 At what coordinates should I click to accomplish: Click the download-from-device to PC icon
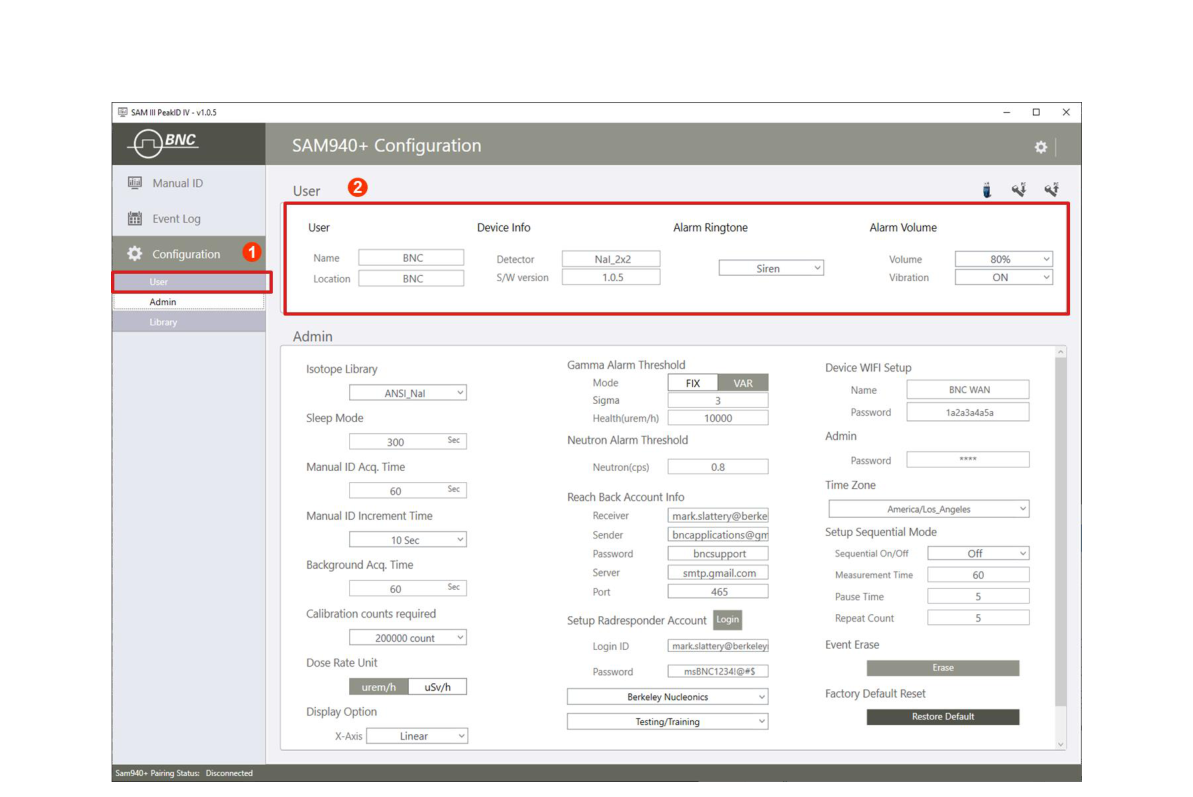tap(1019, 190)
